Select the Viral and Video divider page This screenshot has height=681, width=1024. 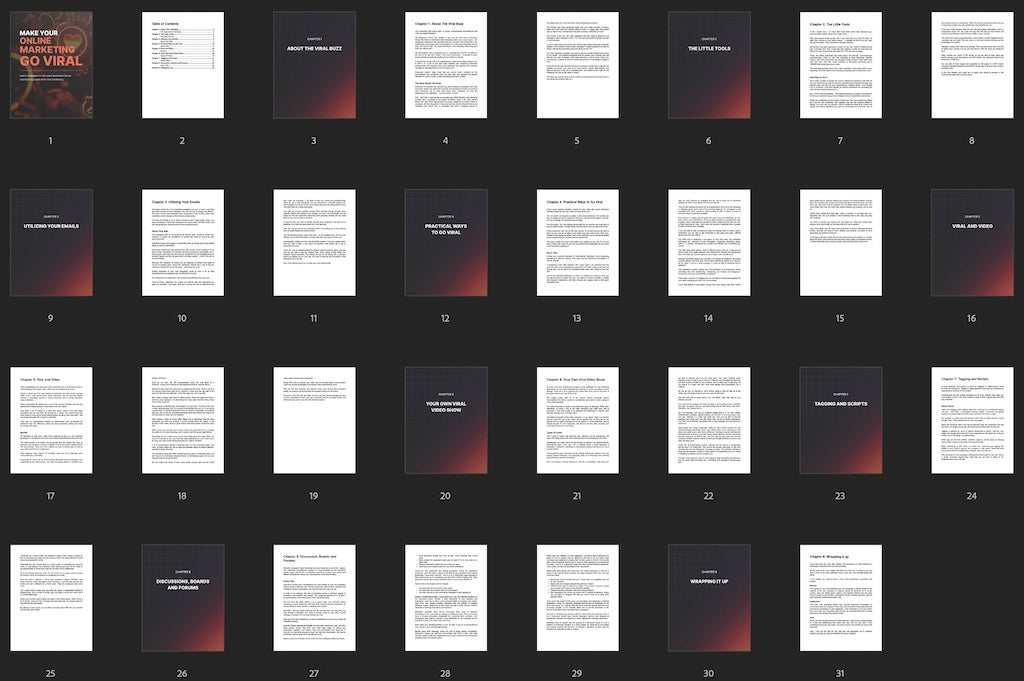[x=972, y=242]
